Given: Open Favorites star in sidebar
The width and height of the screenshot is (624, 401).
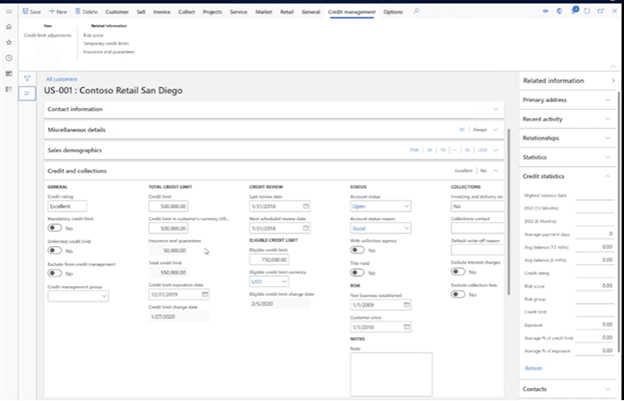Looking at the screenshot, I should point(9,42).
